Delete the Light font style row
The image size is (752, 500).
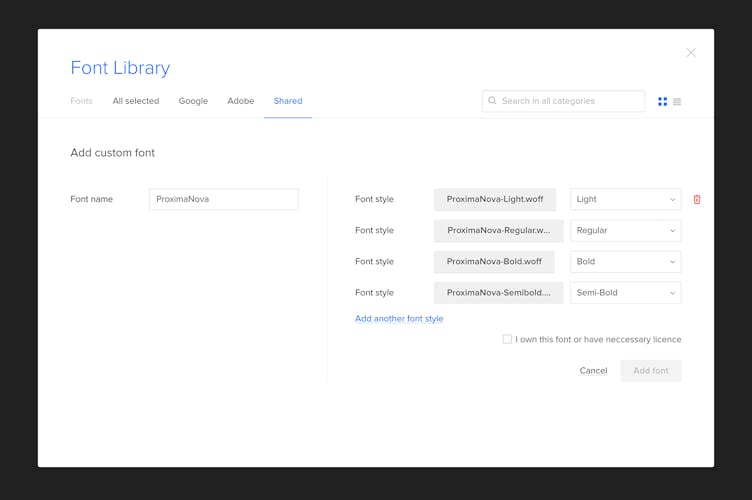pos(697,199)
